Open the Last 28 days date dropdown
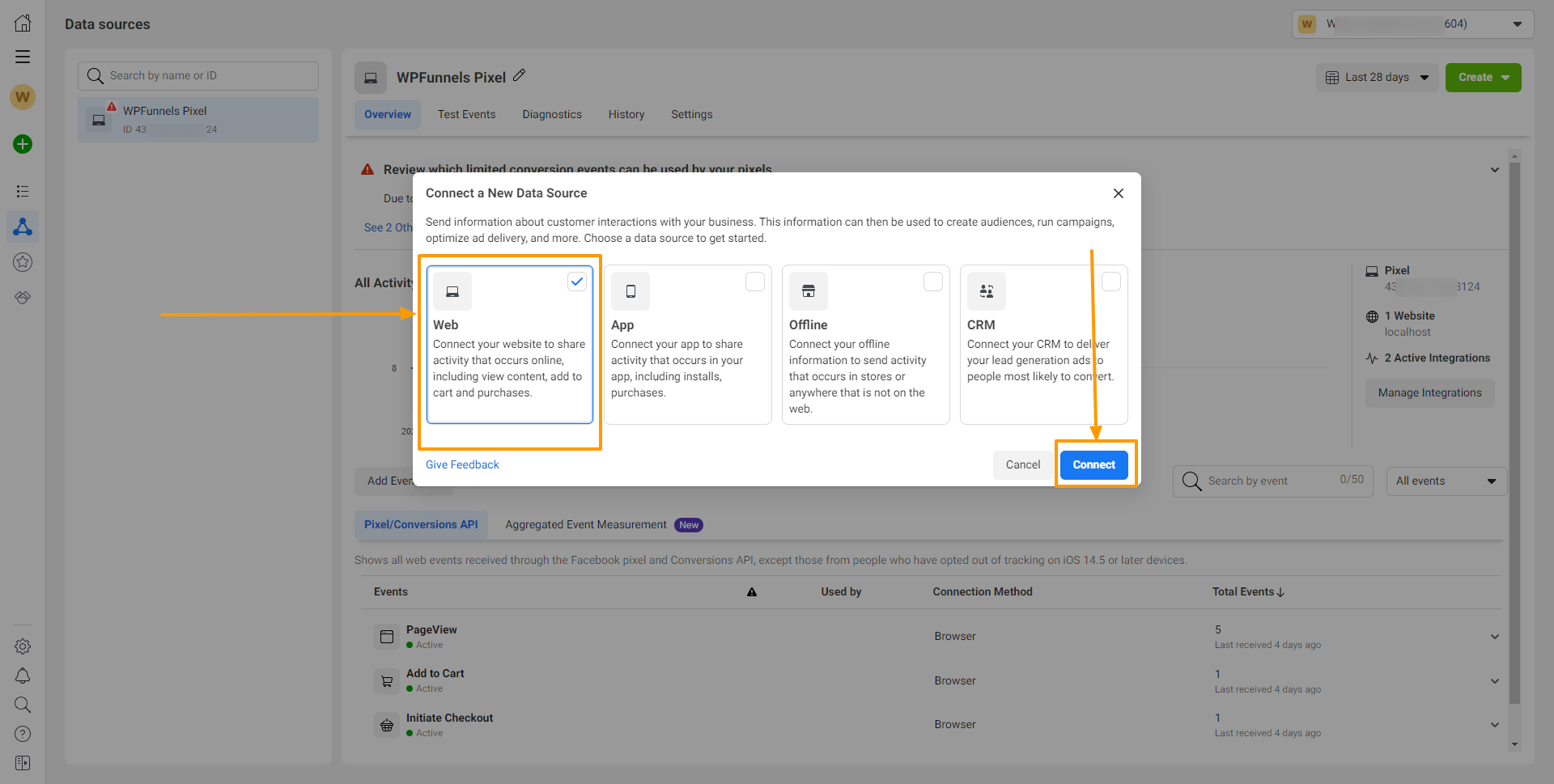The height and width of the screenshot is (784, 1554). click(x=1377, y=78)
